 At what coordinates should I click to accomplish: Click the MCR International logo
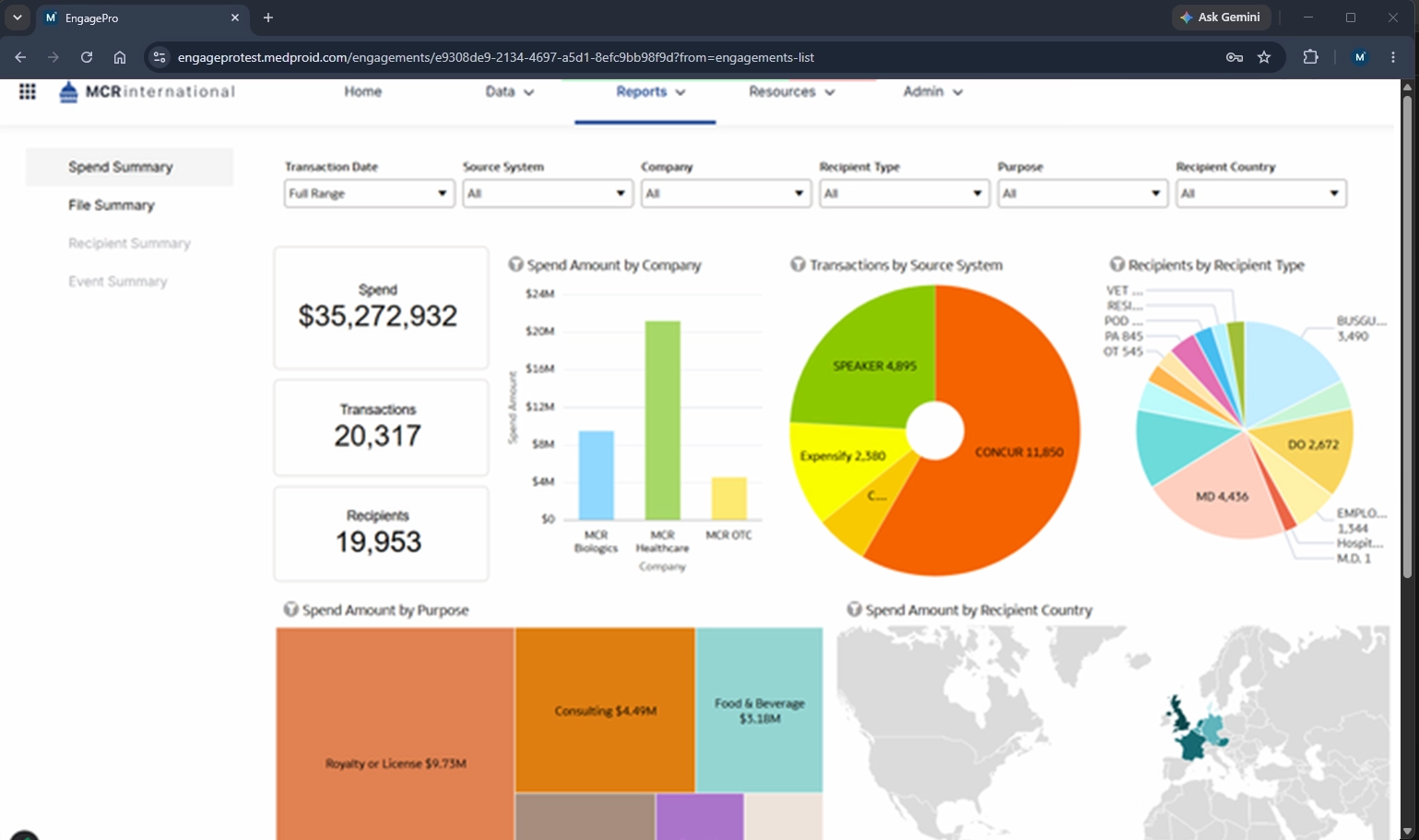point(148,91)
